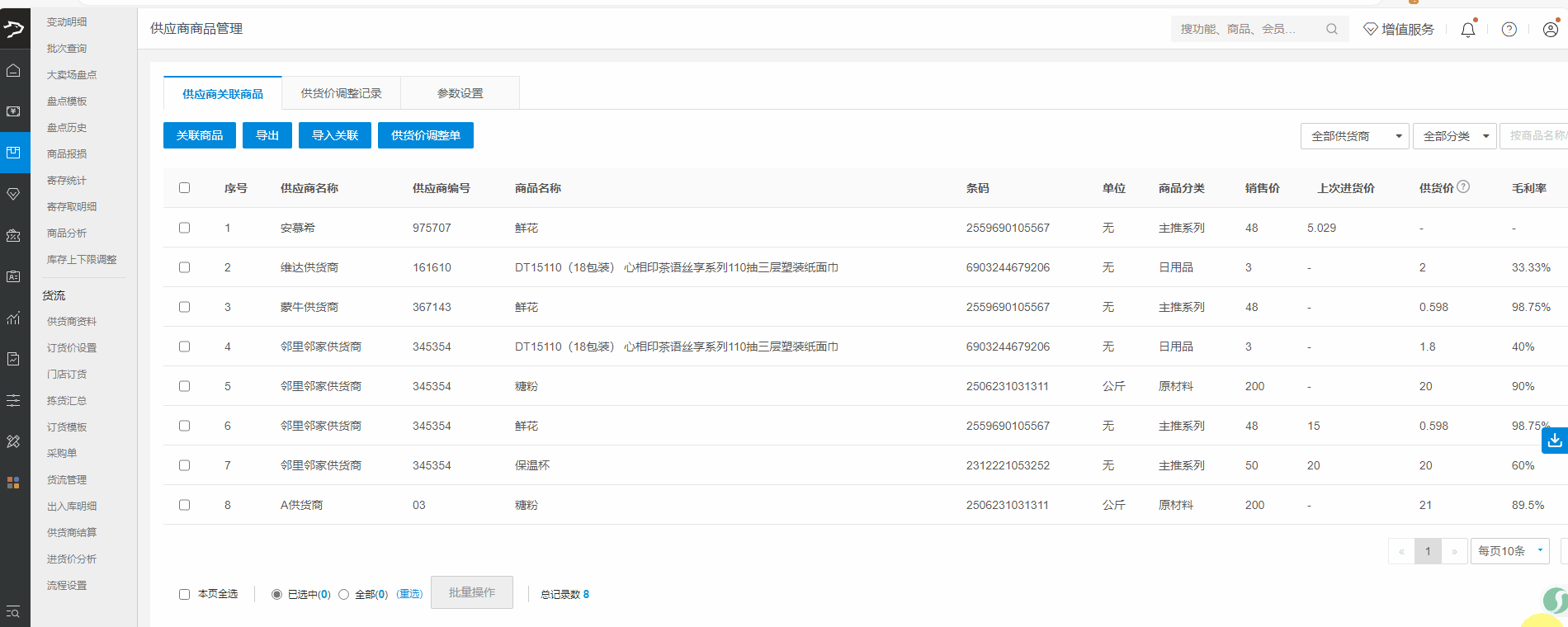Viewport: 1568px width, 627px height.
Task: Open 库存上下限调整 in the side menu
Action: (82, 260)
